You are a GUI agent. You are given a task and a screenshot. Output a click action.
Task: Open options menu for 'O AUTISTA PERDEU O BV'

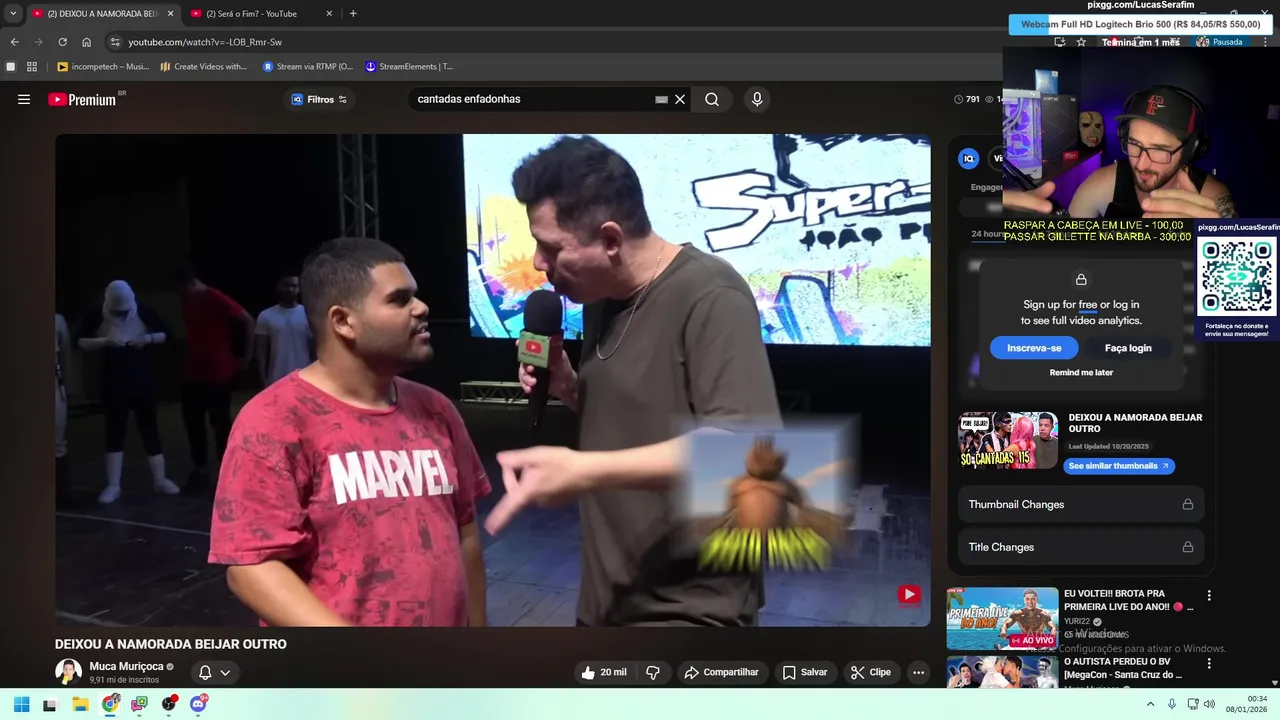point(1209,663)
